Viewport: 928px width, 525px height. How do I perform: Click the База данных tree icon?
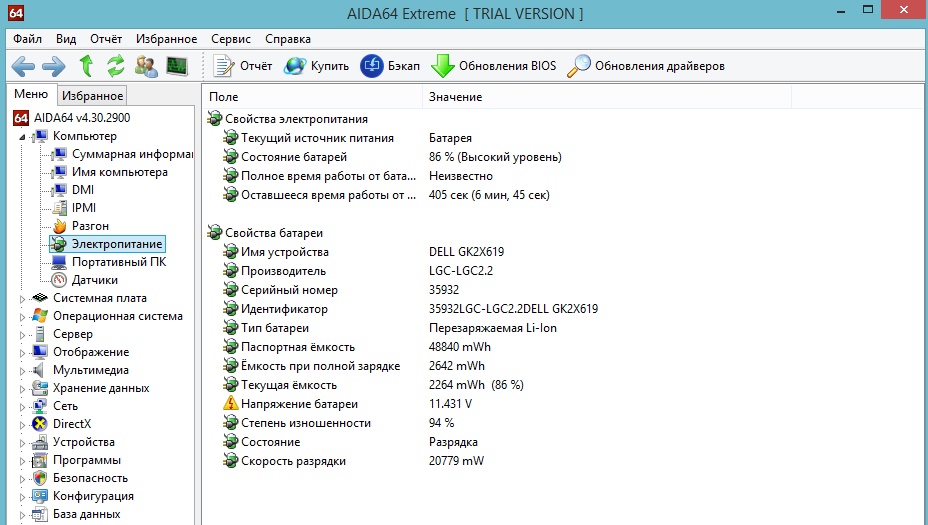pyautogui.click(x=40, y=514)
